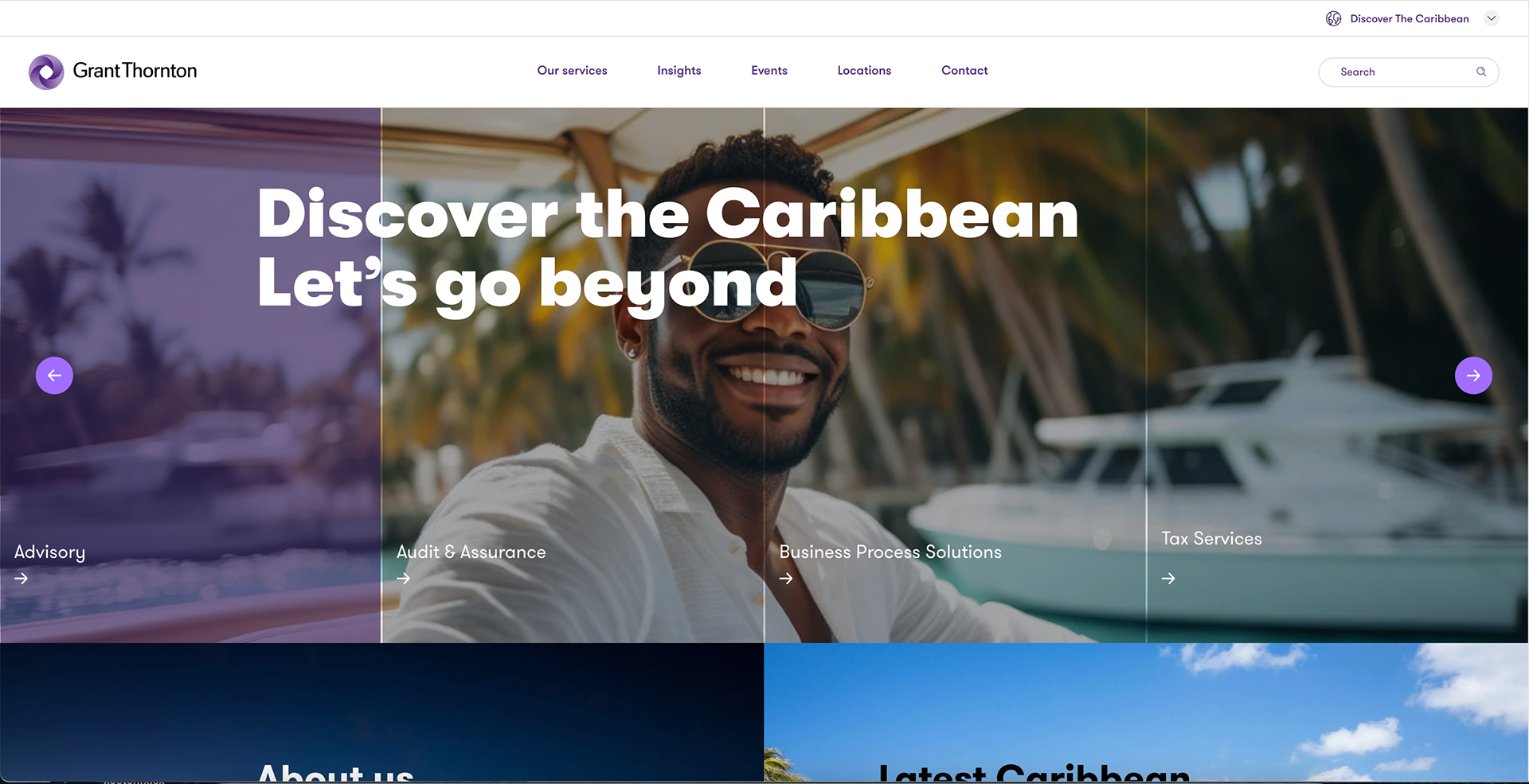Screen dimensions: 1529x784
Task: Go to previous slide with left arrow
Action: pos(54,375)
